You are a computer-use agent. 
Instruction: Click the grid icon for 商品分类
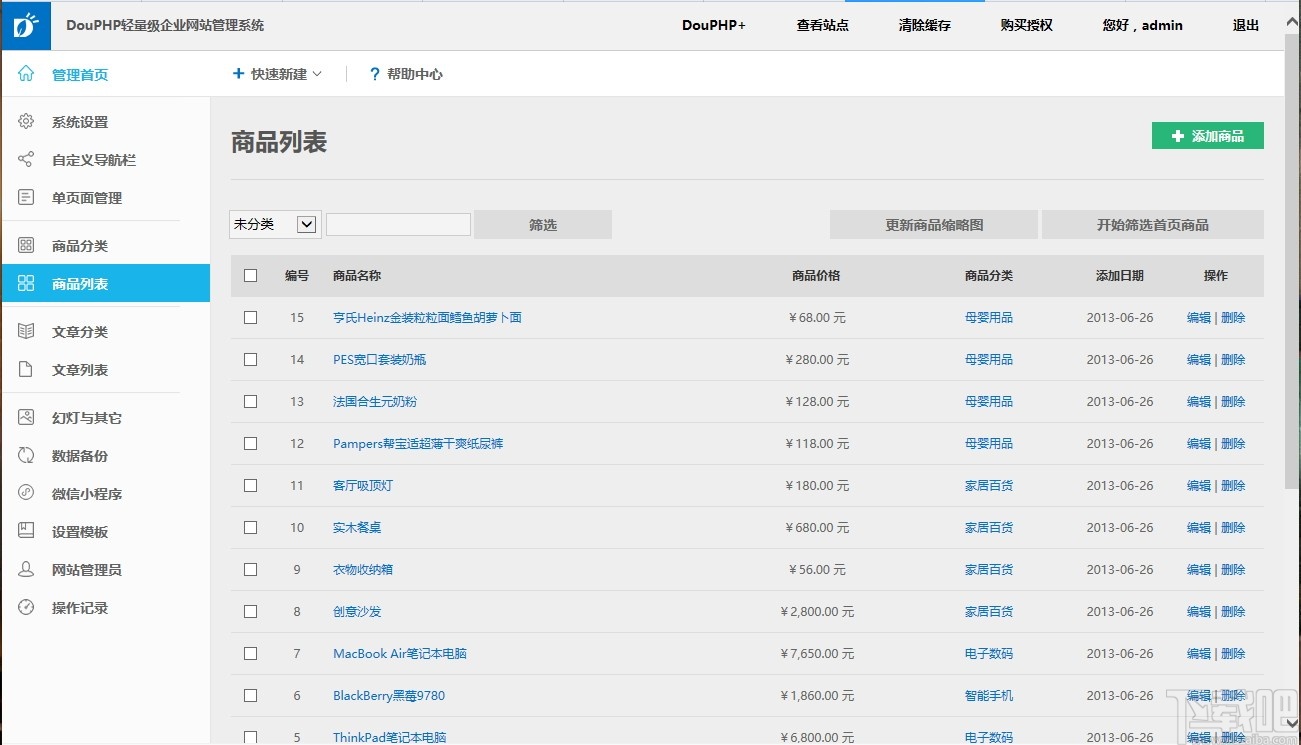coord(26,246)
